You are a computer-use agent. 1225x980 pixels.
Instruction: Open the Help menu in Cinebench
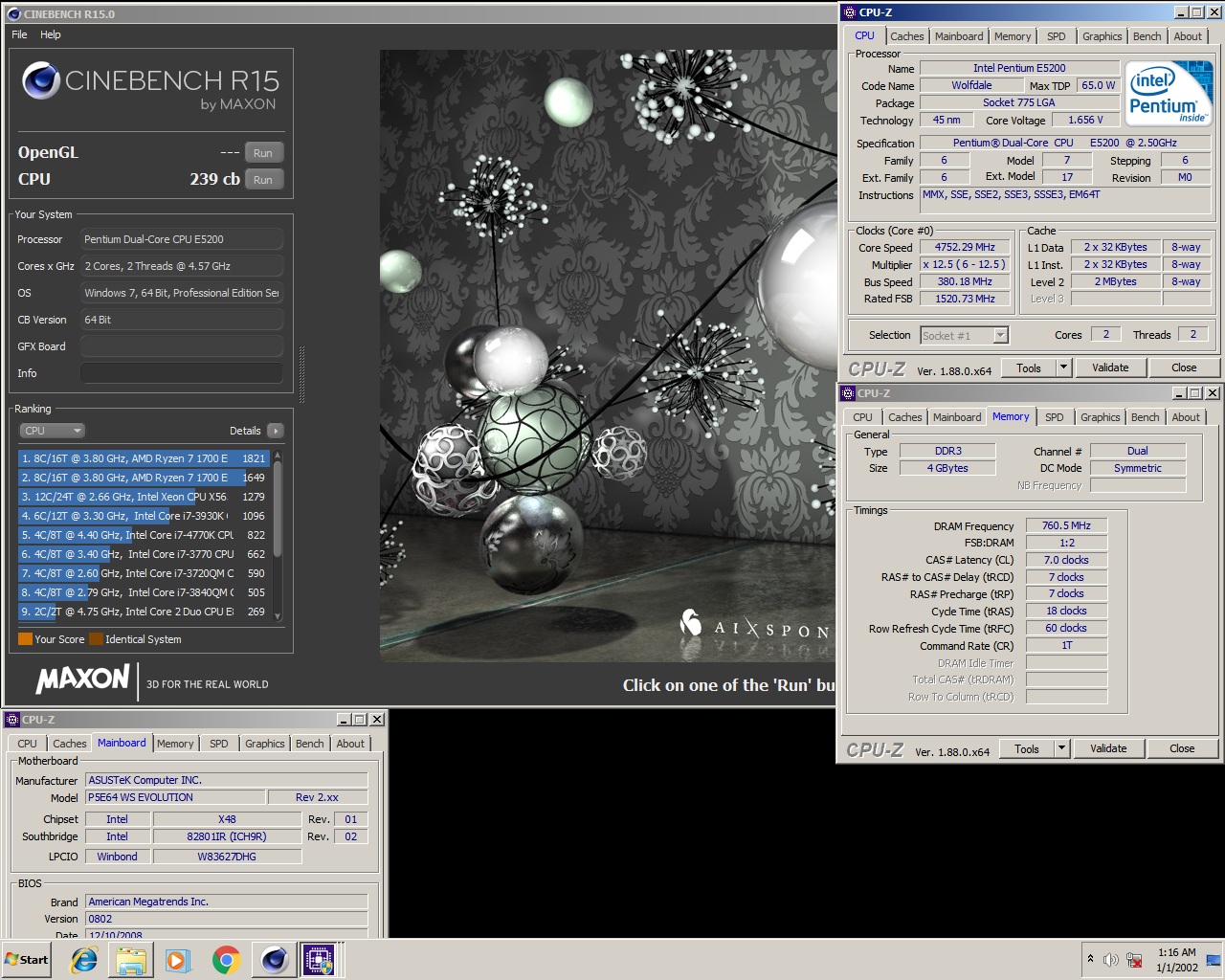(x=51, y=34)
